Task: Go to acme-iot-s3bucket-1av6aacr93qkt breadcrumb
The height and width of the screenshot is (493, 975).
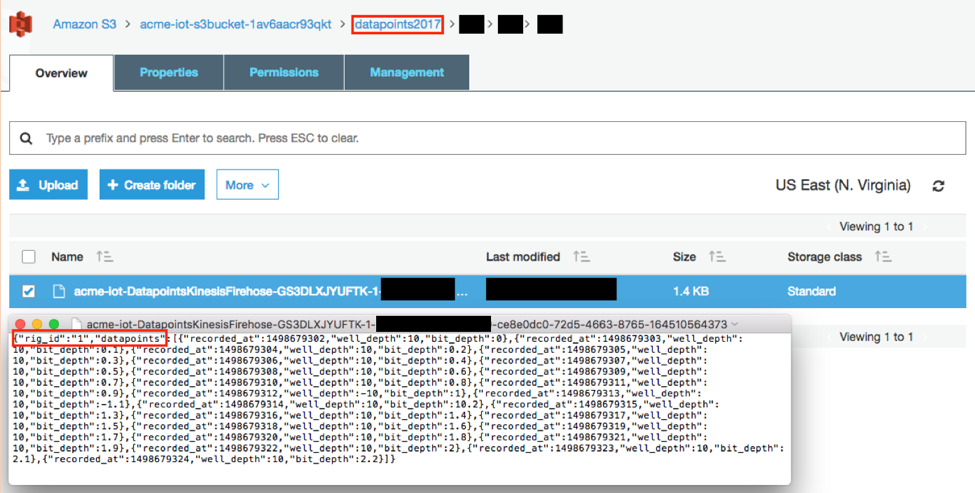Action: [x=236, y=24]
